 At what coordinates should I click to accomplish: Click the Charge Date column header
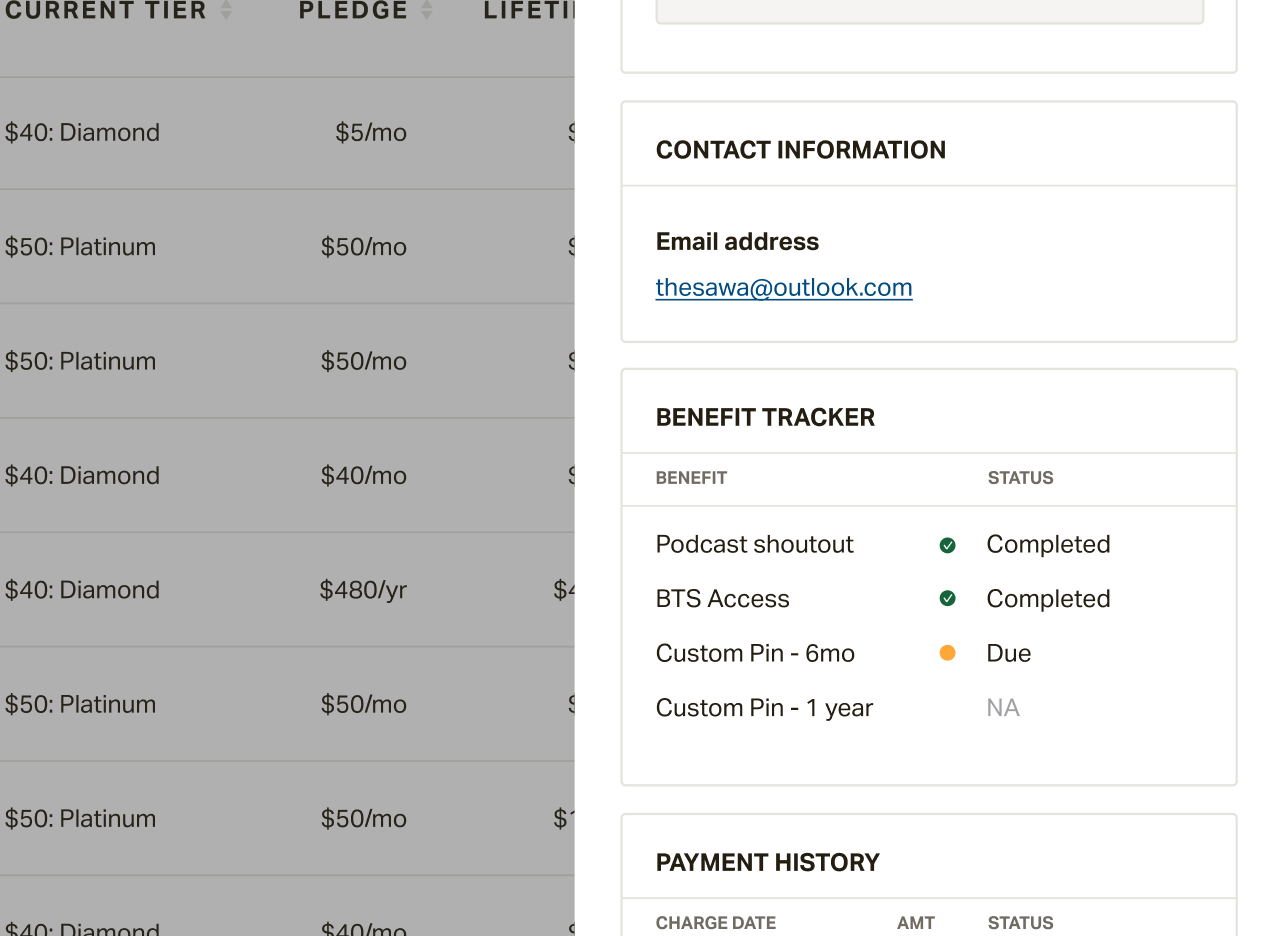click(x=716, y=923)
